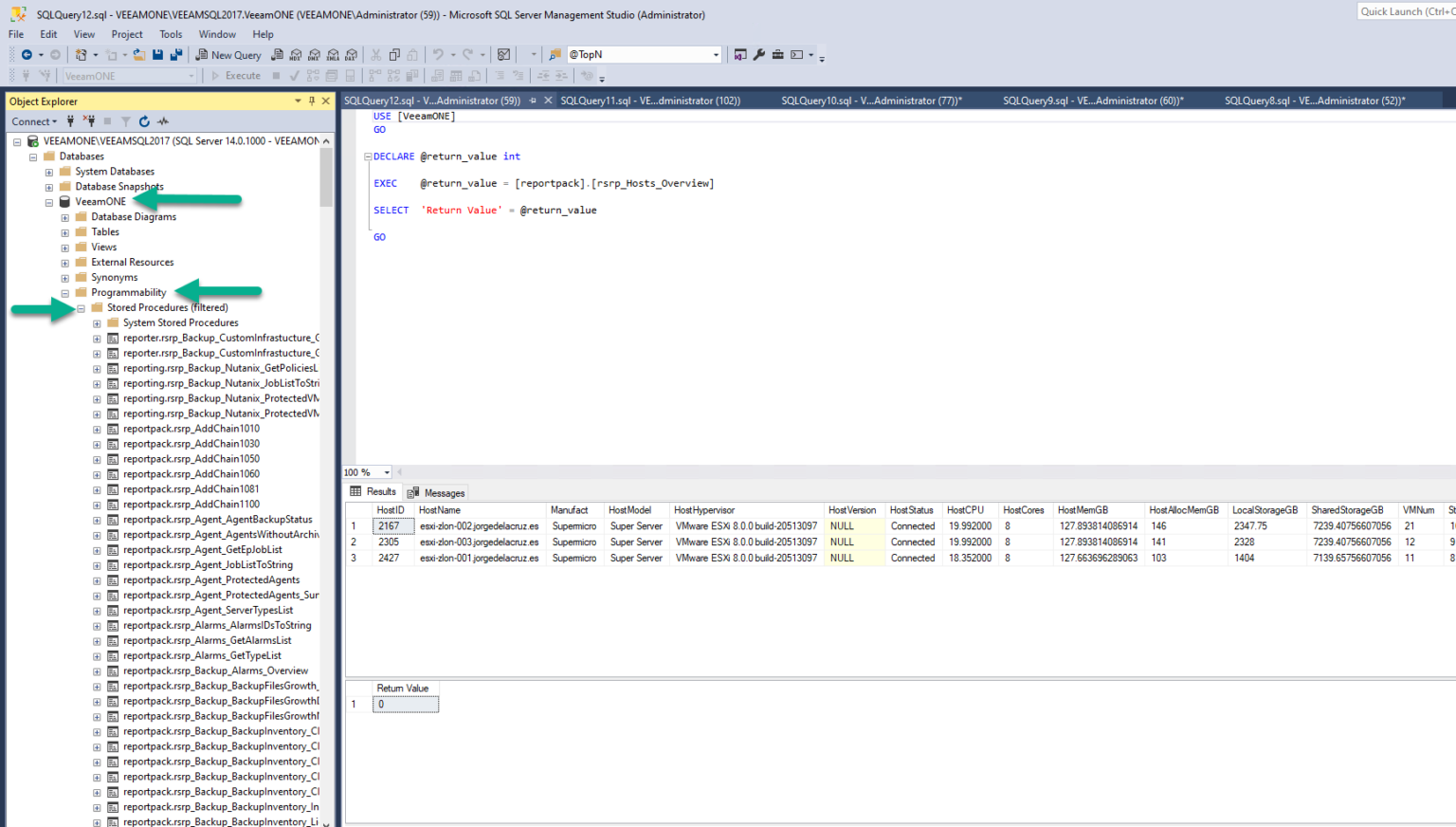1456x827 pixels.
Task: Expand the Tables folder
Action: tap(65, 232)
